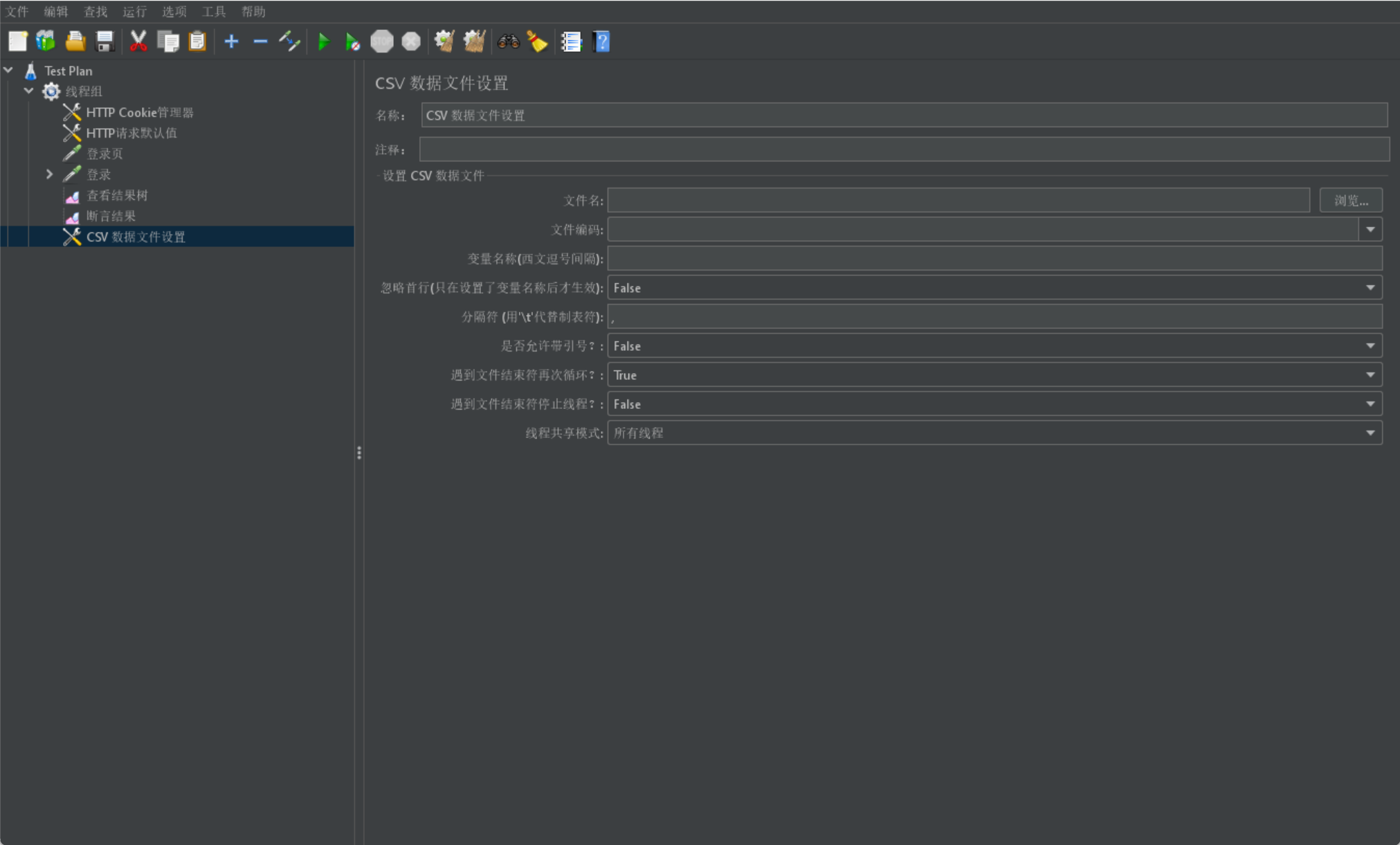Viewport: 1400px width, 845px height.
Task: Click the New test plan icon
Action: pyautogui.click(x=17, y=42)
